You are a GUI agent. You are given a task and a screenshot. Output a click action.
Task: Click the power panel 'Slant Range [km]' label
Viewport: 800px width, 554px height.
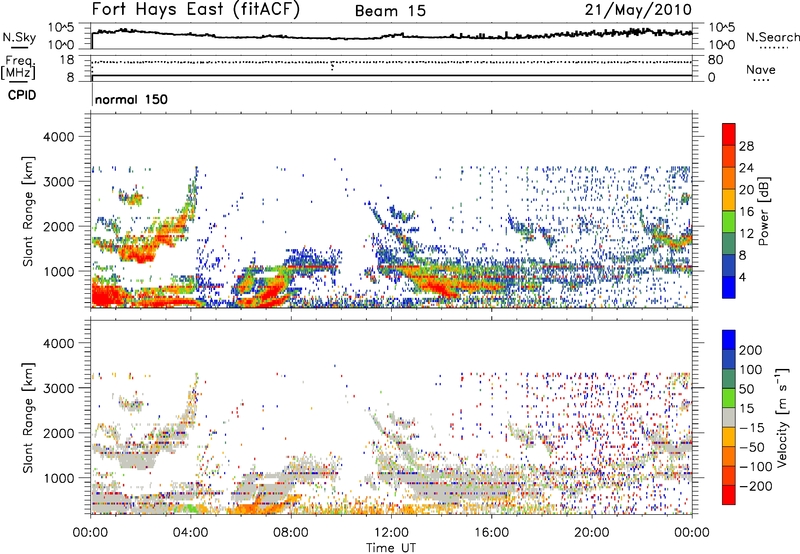pyautogui.click(x=28, y=211)
